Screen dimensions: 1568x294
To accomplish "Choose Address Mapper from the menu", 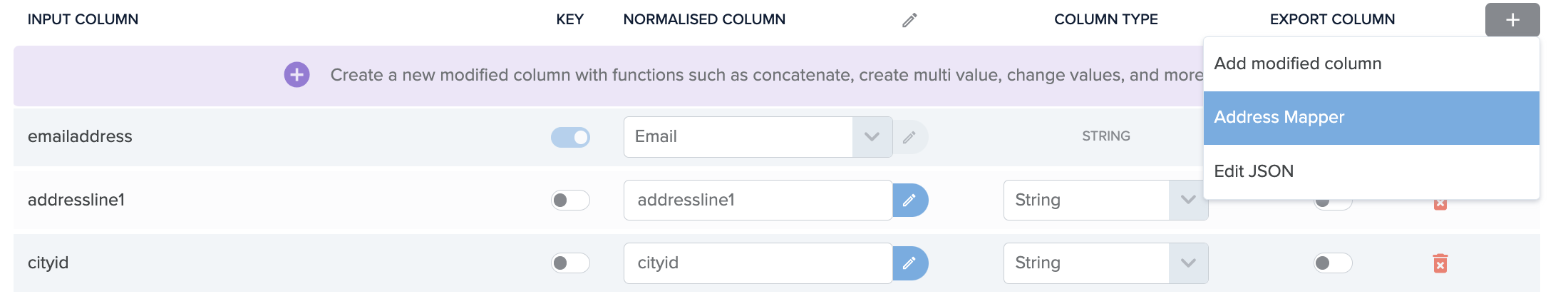I will tap(1371, 118).
